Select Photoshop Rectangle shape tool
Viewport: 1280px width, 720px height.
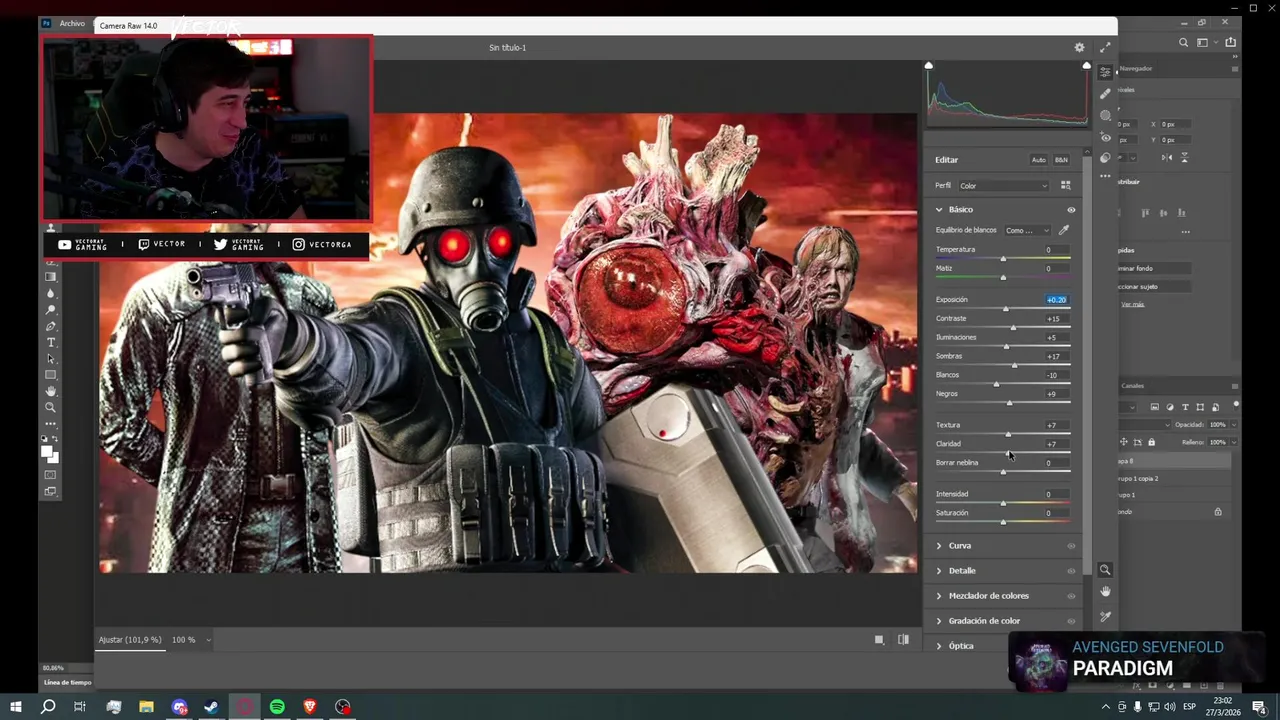tap(51, 375)
